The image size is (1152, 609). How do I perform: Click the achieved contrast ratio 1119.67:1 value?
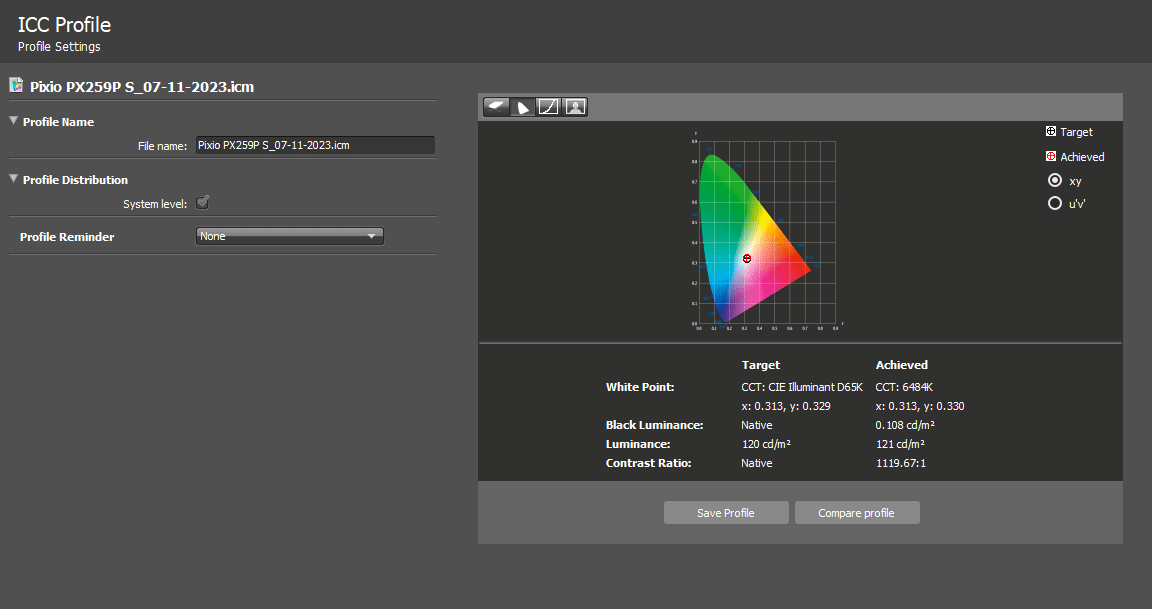click(x=901, y=463)
